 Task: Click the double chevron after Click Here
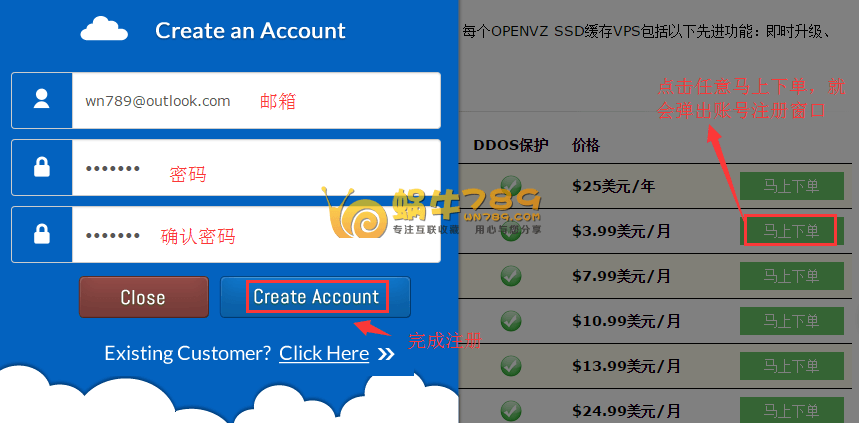[386, 354]
